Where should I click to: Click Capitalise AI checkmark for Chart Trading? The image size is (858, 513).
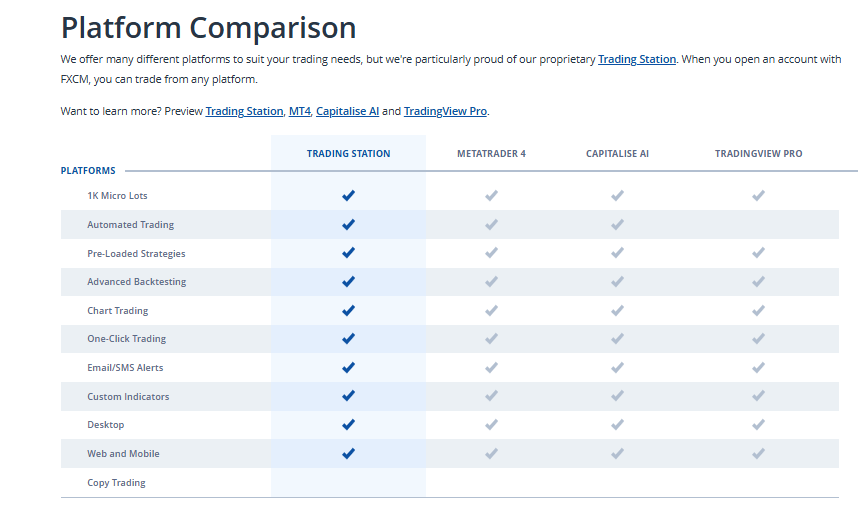[617, 311]
